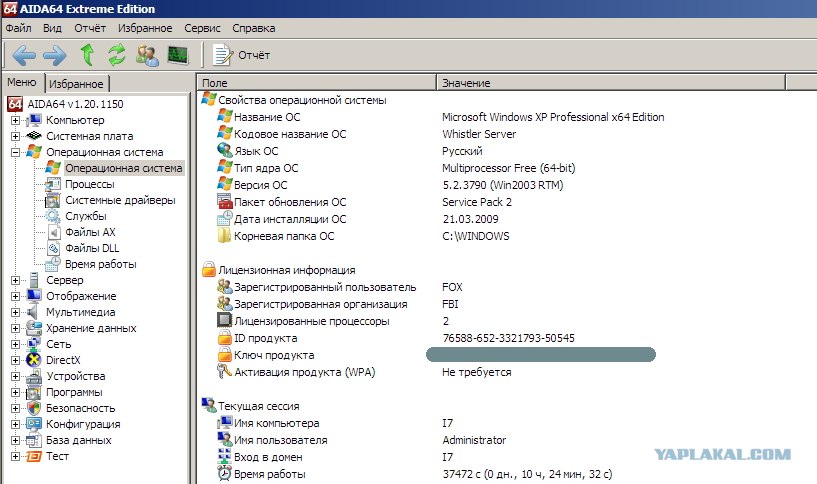Switch to the Меню tab
817x484 pixels.
point(22,82)
